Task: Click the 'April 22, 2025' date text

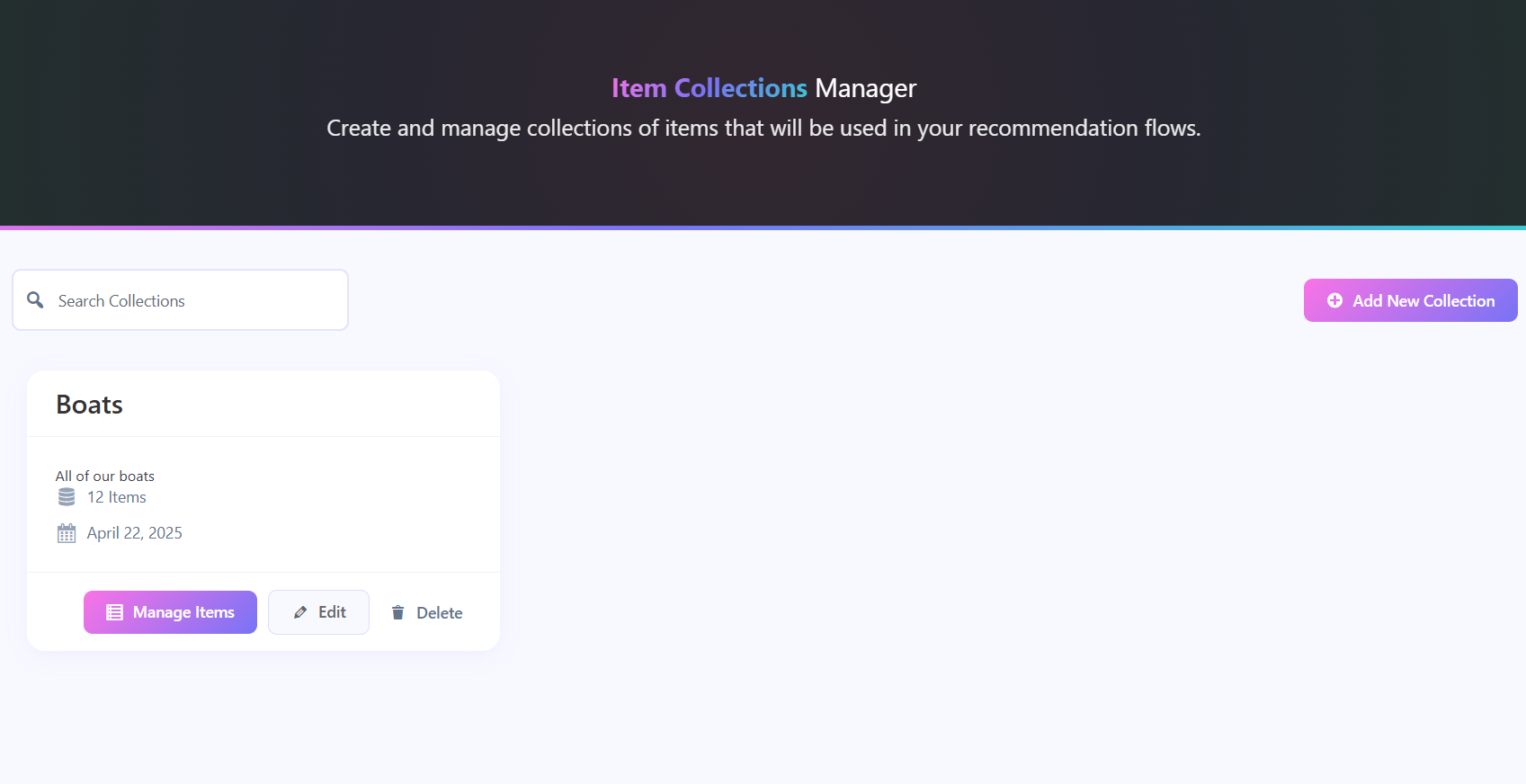Action: click(x=135, y=533)
